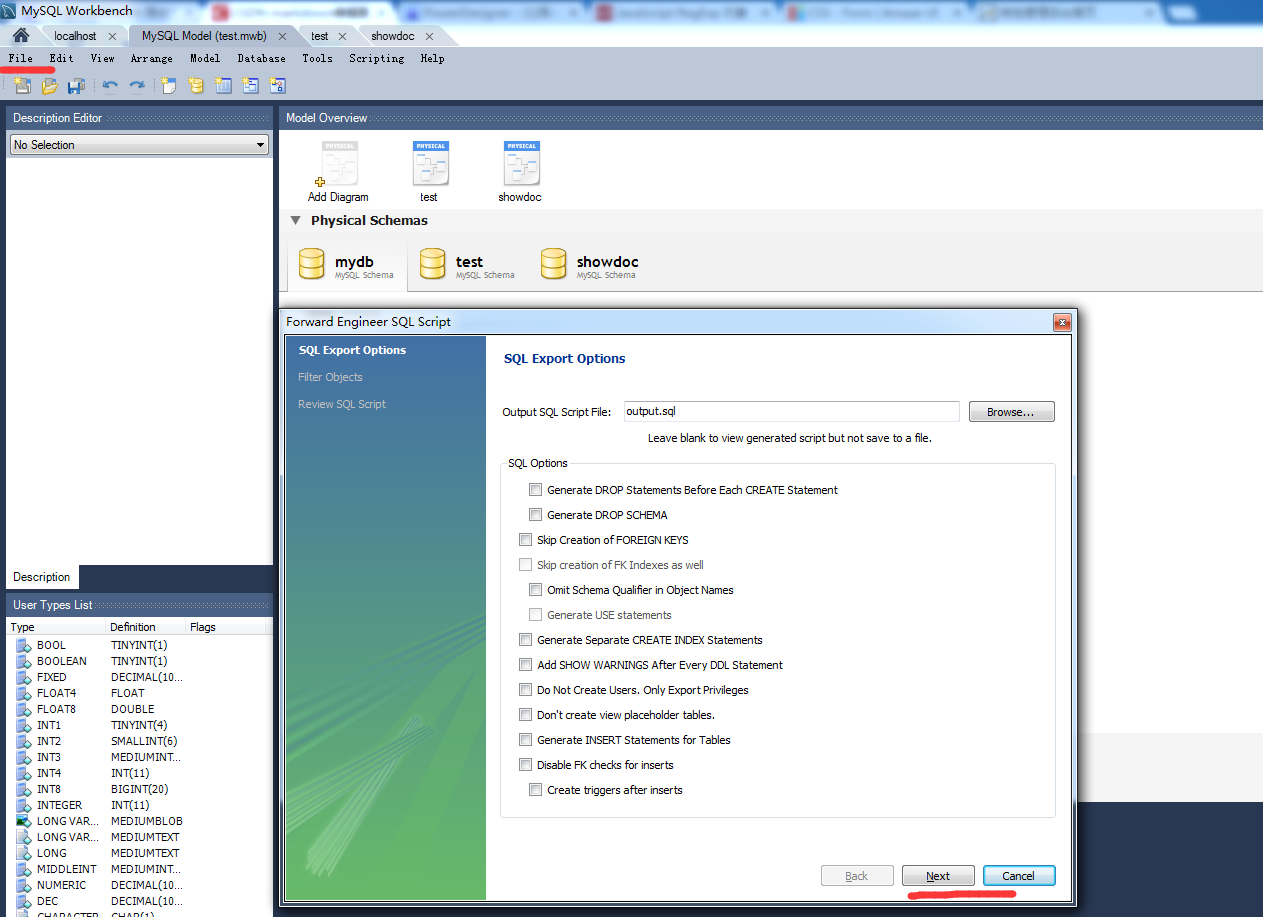The width and height of the screenshot is (1263, 917).
Task: Toggle Do Not Create Users checkbox
Action: pyautogui.click(x=526, y=690)
